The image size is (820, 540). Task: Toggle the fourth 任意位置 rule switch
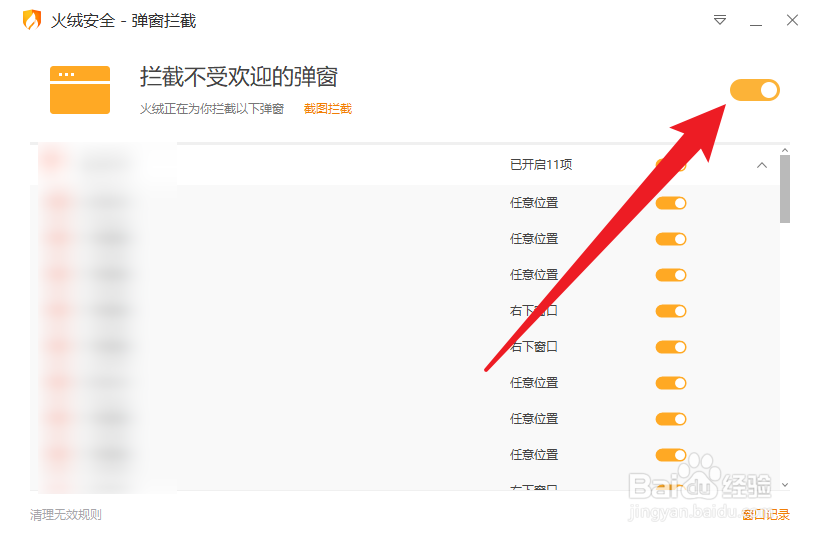coord(671,383)
